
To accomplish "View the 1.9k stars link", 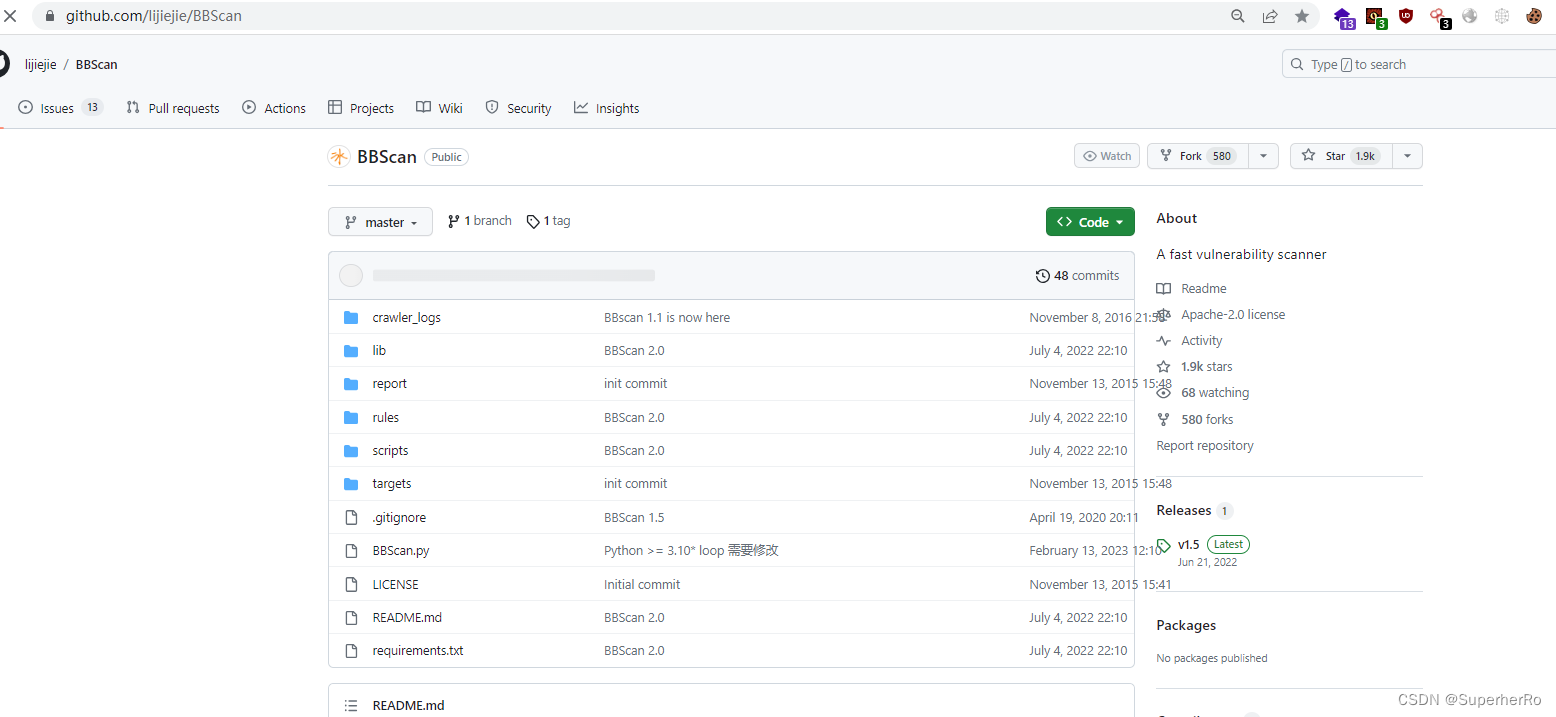I will pos(1194,367).
